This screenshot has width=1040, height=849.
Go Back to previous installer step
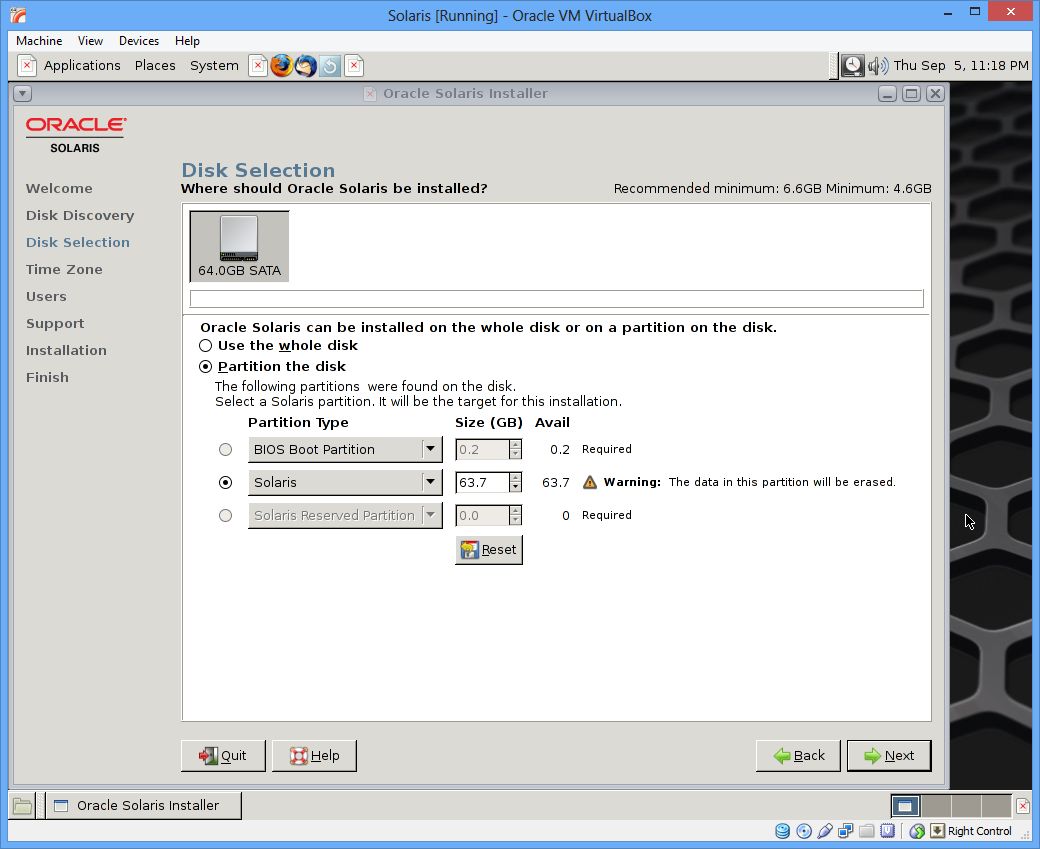tap(798, 755)
